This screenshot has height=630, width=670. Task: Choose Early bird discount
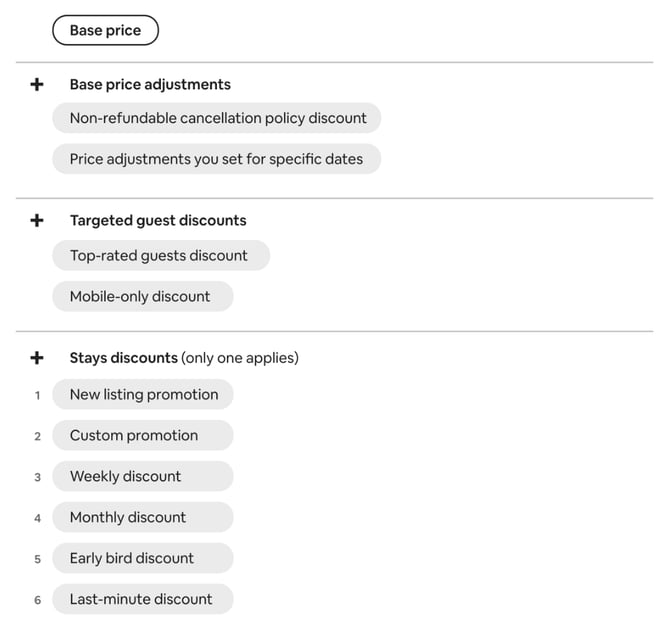pyautogui.click(x=143, y=559)
